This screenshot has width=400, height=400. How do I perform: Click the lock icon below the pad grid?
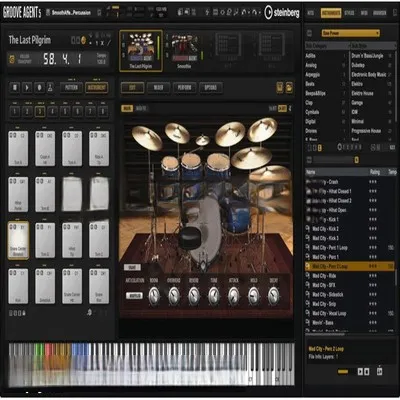[x=24, y=313]
